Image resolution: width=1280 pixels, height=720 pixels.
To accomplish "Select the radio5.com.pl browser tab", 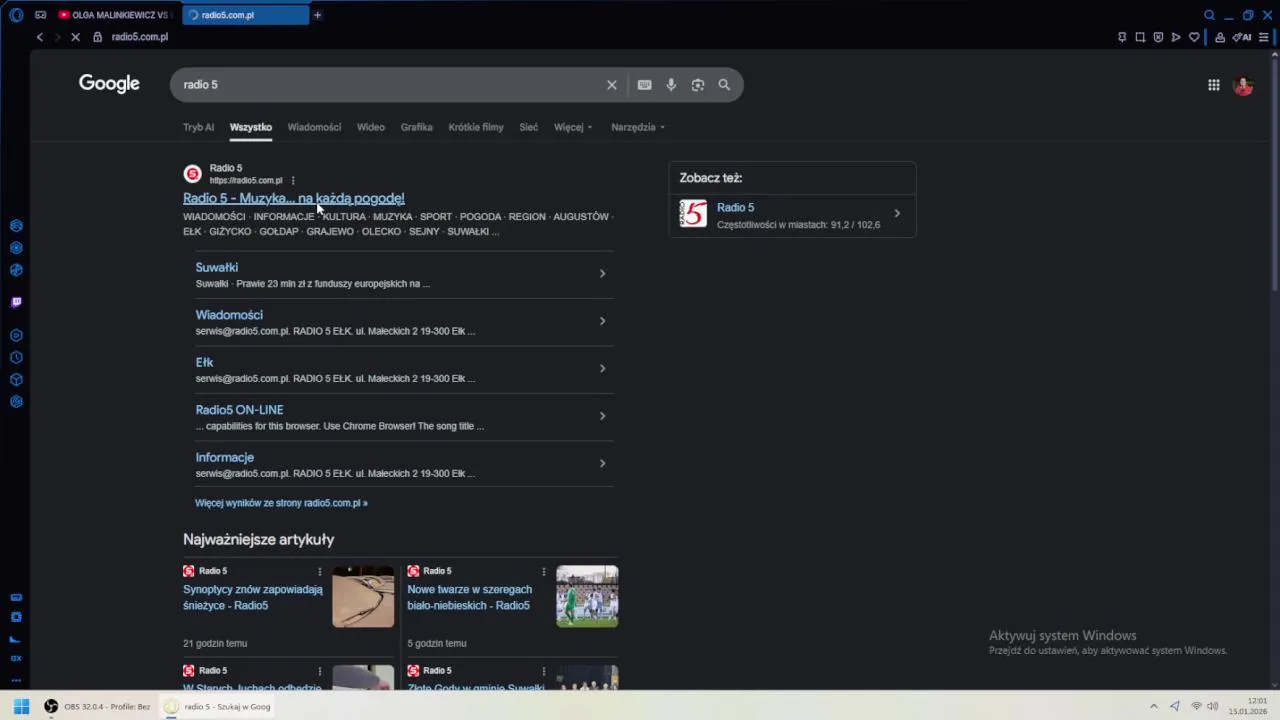I will pos(245,15).
